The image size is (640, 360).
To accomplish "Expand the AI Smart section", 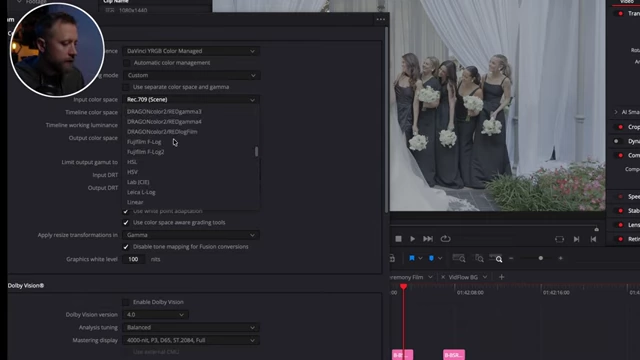I will (616, 112).
